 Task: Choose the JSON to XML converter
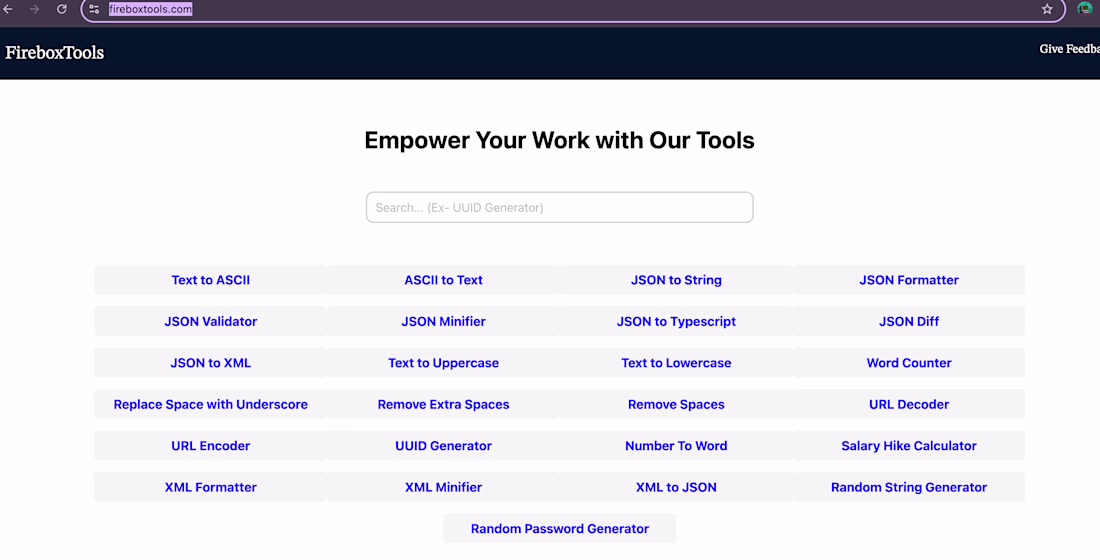pos(210,363)
